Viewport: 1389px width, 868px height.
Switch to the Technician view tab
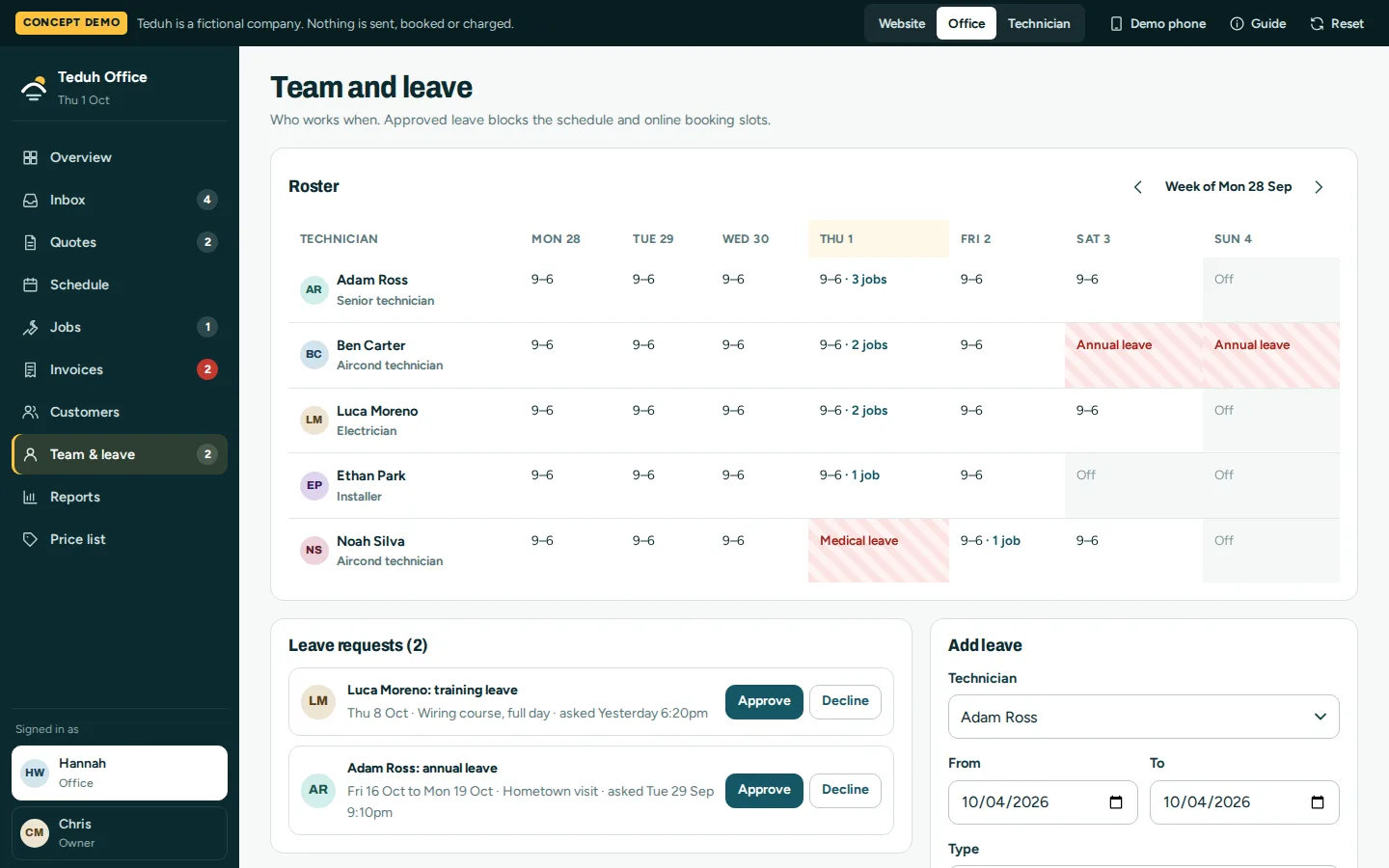(1039, 23)
